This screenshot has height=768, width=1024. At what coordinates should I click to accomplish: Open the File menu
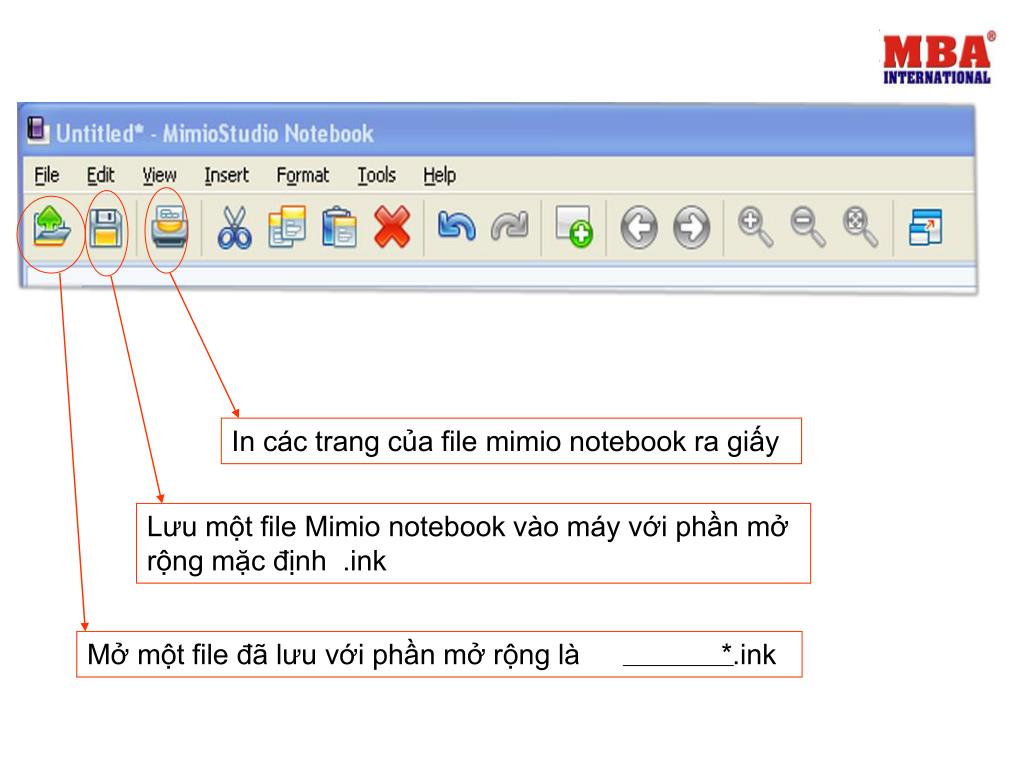click(x=46, y=175)
